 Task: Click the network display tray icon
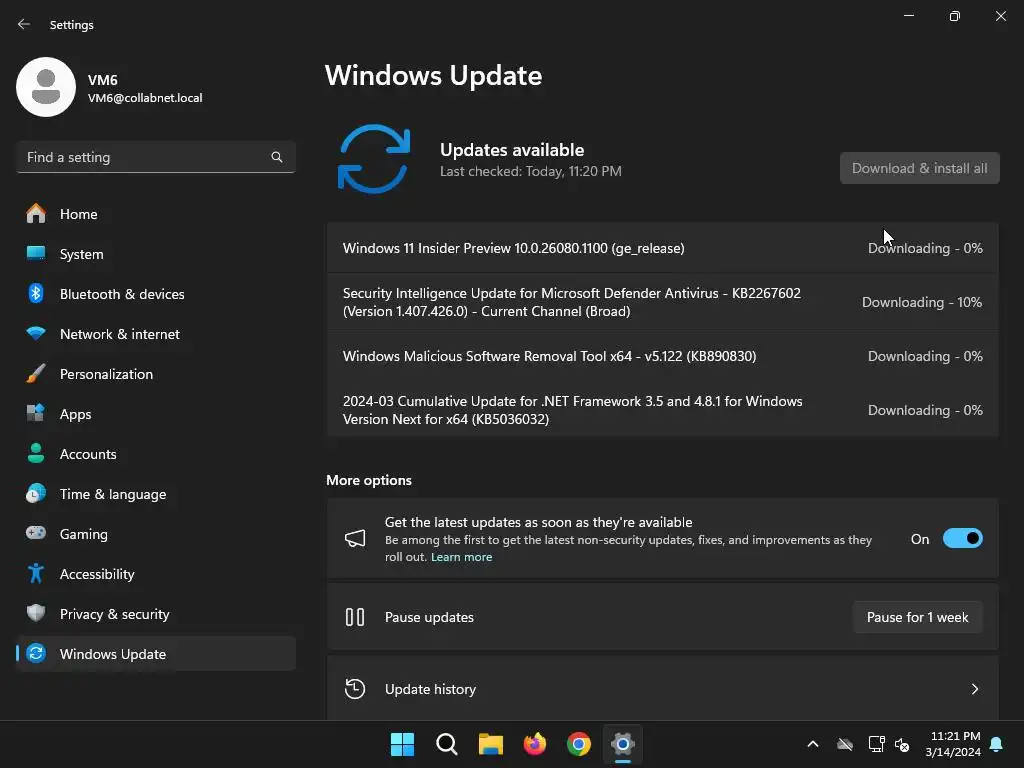click(x=876, y=744)
